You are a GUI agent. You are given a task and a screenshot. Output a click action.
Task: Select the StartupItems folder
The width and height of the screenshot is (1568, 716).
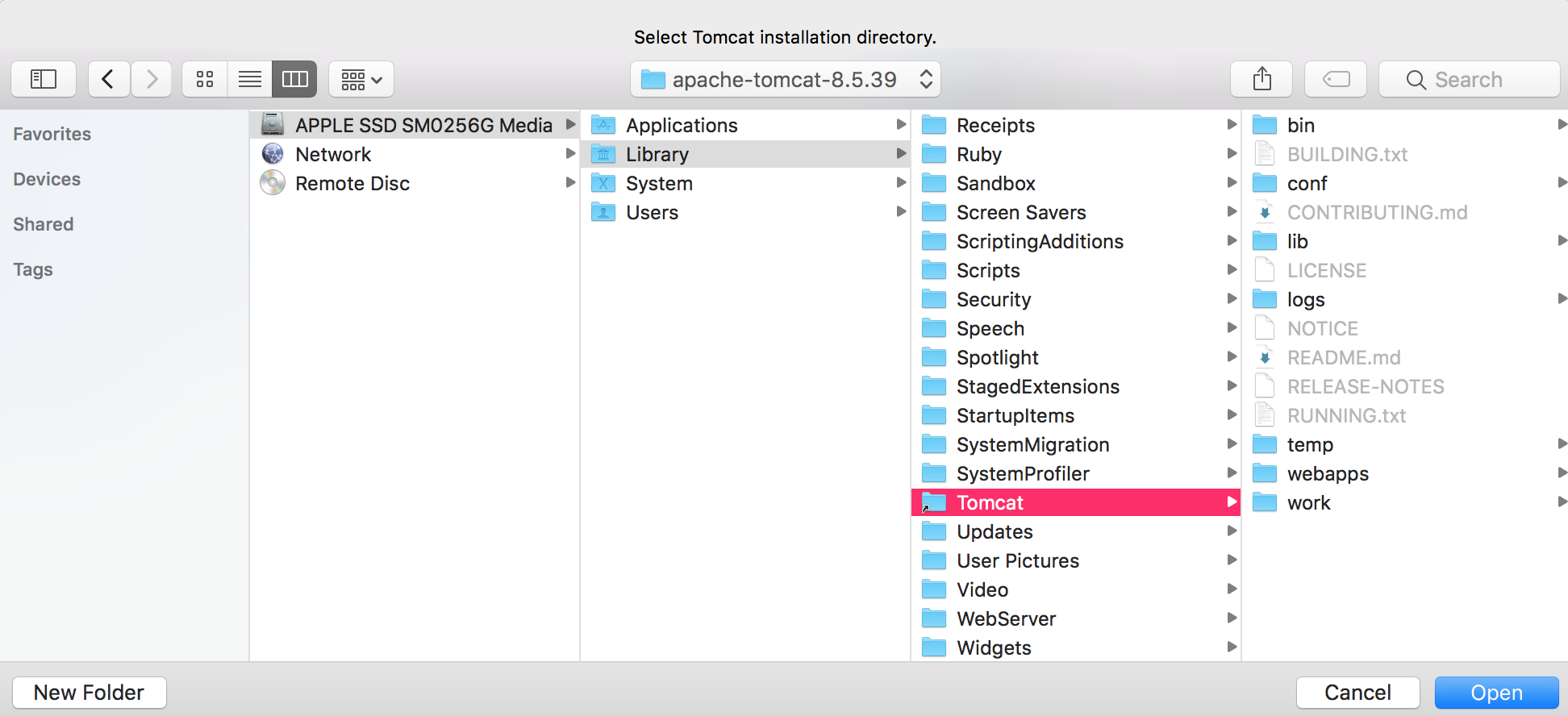[x=1076, y=415]
